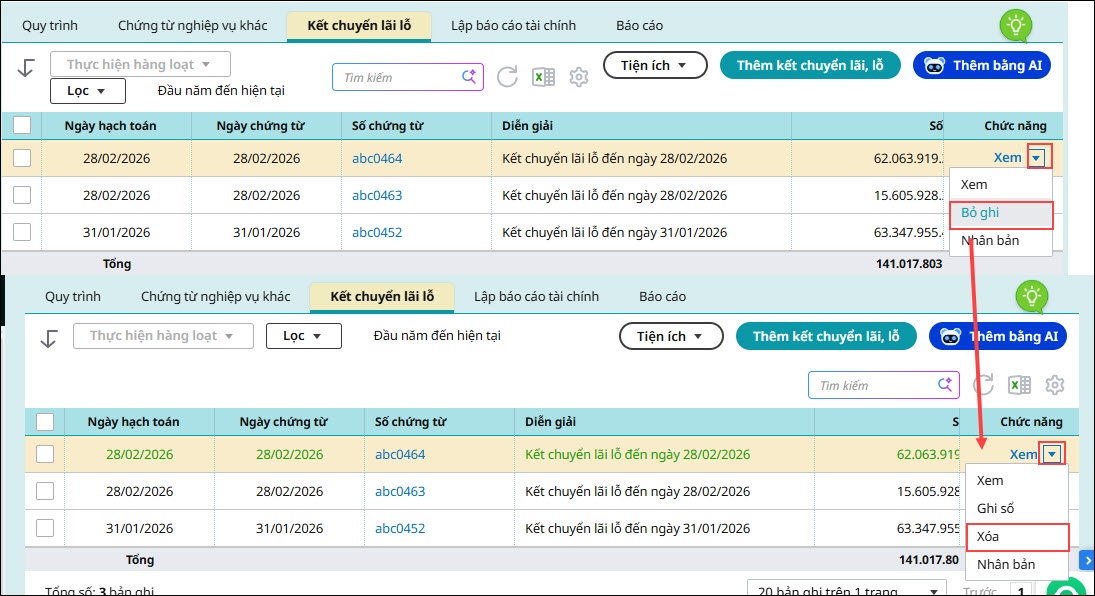Open voucher link abc0463 in lower table

point(400,491)
